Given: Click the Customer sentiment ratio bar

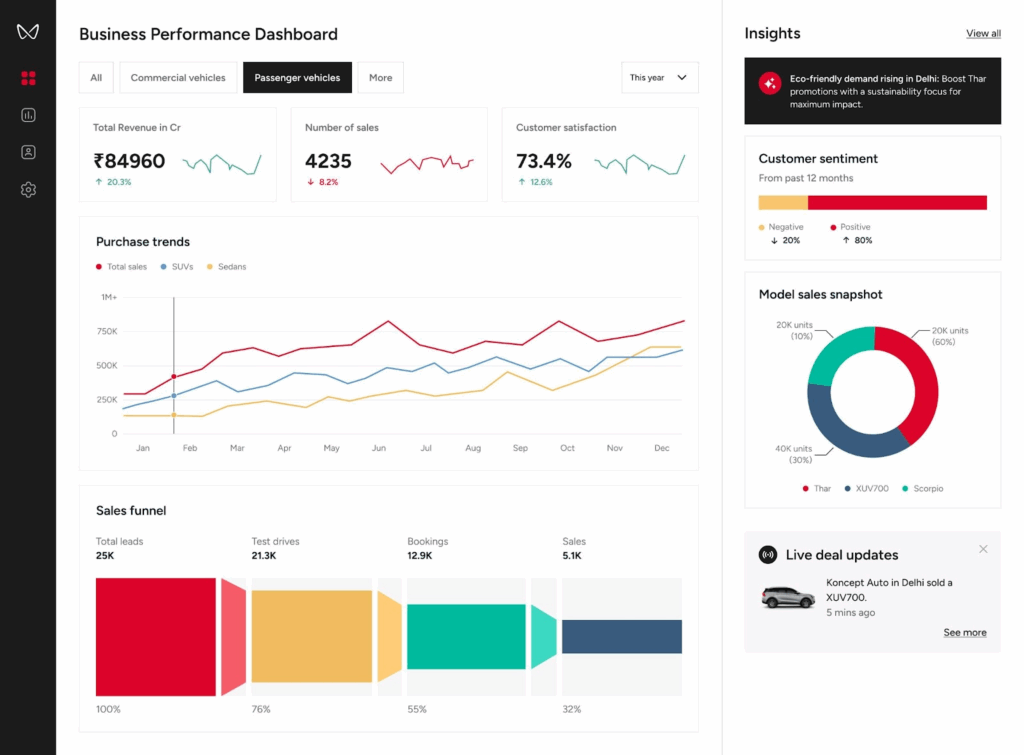Looking at the screenshot, I should click(x=872, y=204).
